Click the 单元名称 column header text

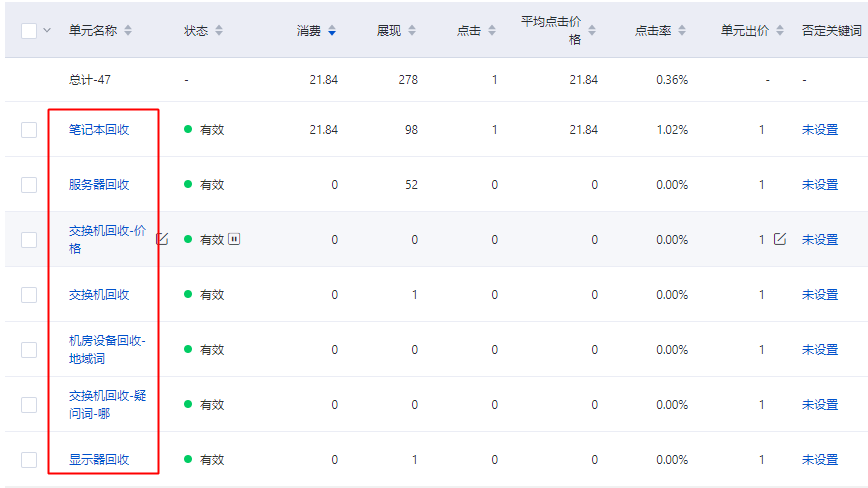93,30
